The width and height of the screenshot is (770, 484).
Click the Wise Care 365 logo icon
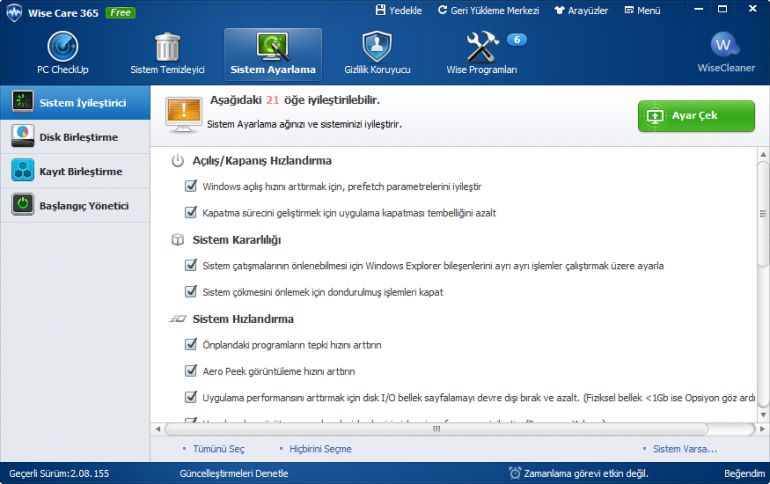coord(14,13)
